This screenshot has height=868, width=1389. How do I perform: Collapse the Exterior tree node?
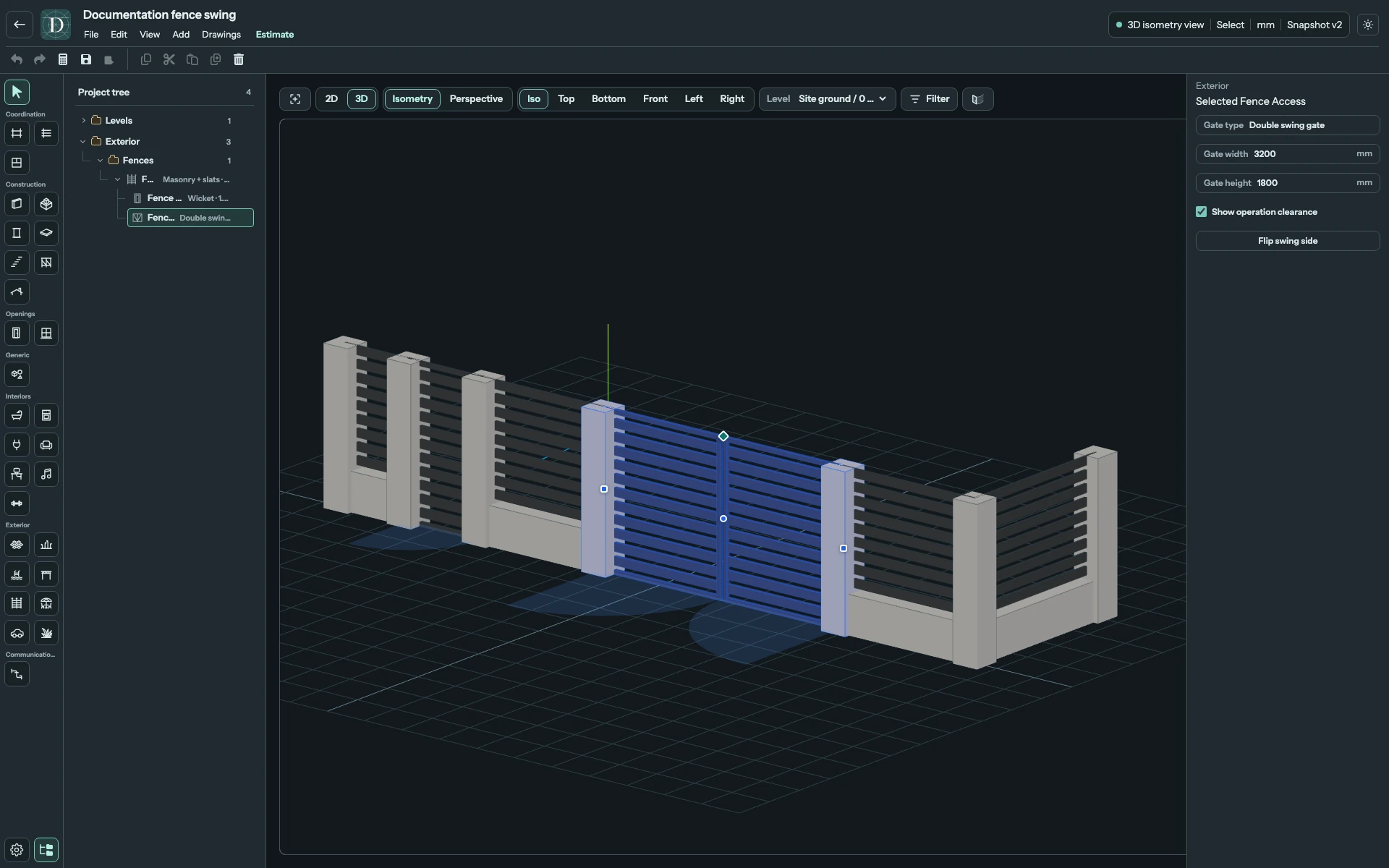pos(83,142)
